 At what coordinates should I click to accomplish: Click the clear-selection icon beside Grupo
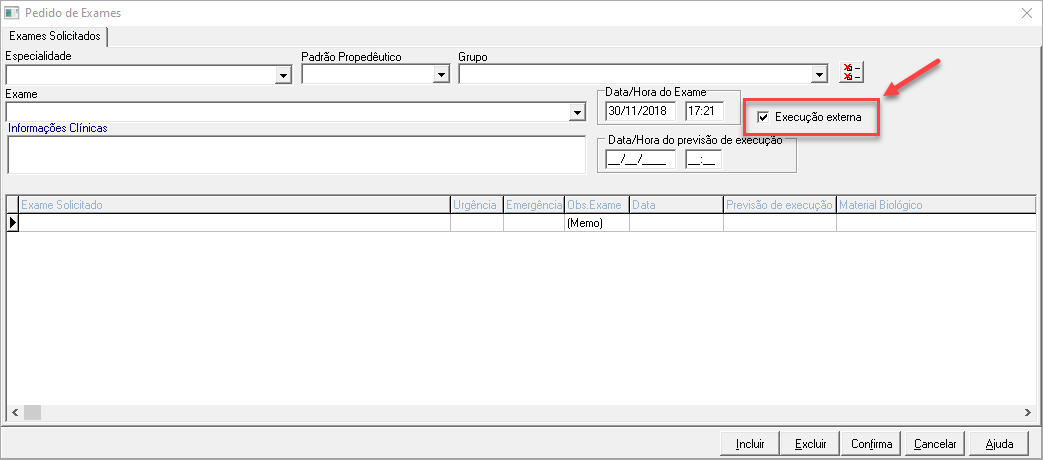tap(851, 72)
